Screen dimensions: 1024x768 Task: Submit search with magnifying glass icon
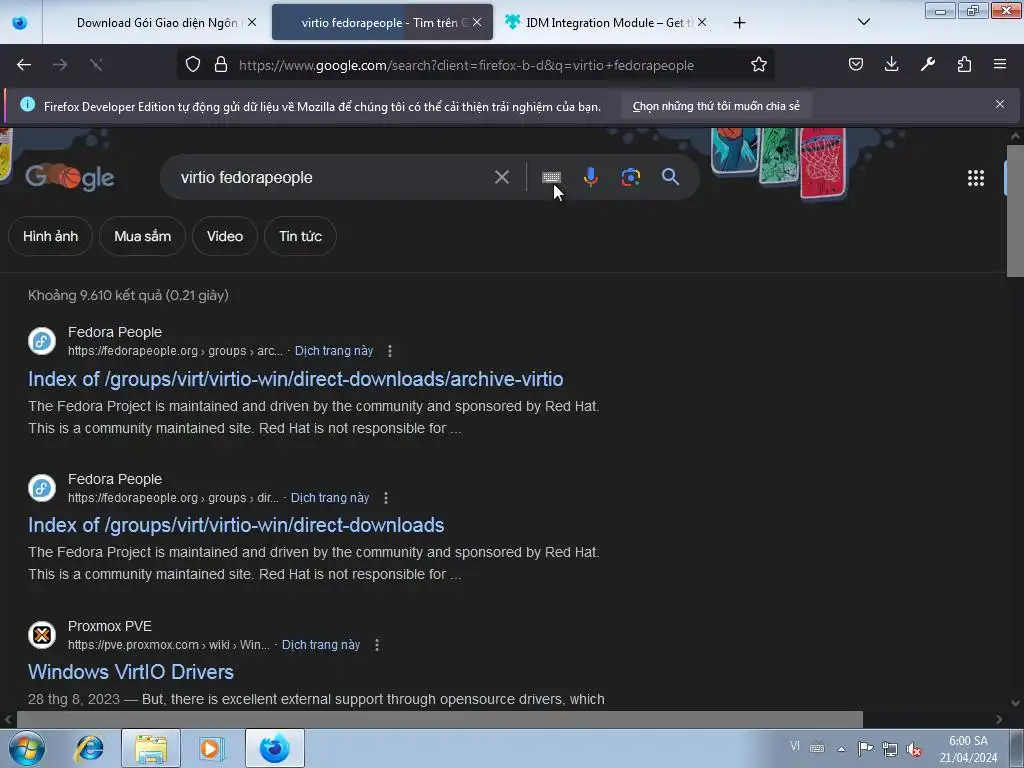click(x=670, y=177)
